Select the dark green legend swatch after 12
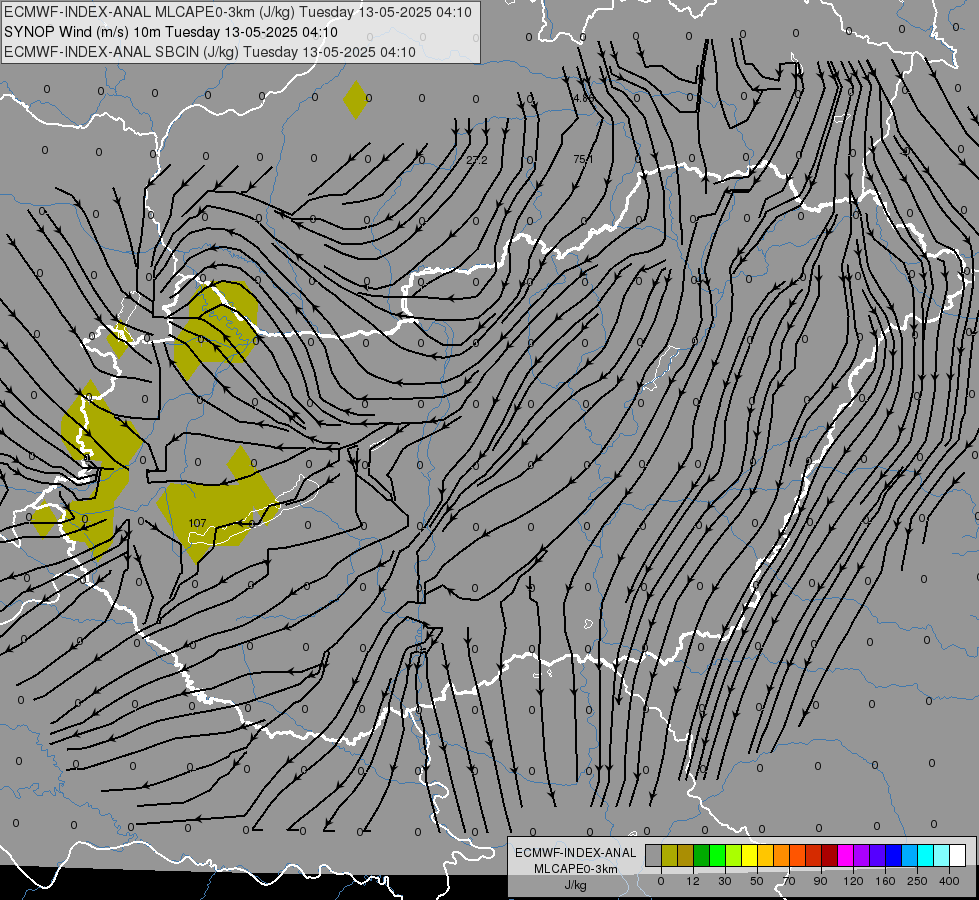The image size is (979, 900). tap(701, 855)
